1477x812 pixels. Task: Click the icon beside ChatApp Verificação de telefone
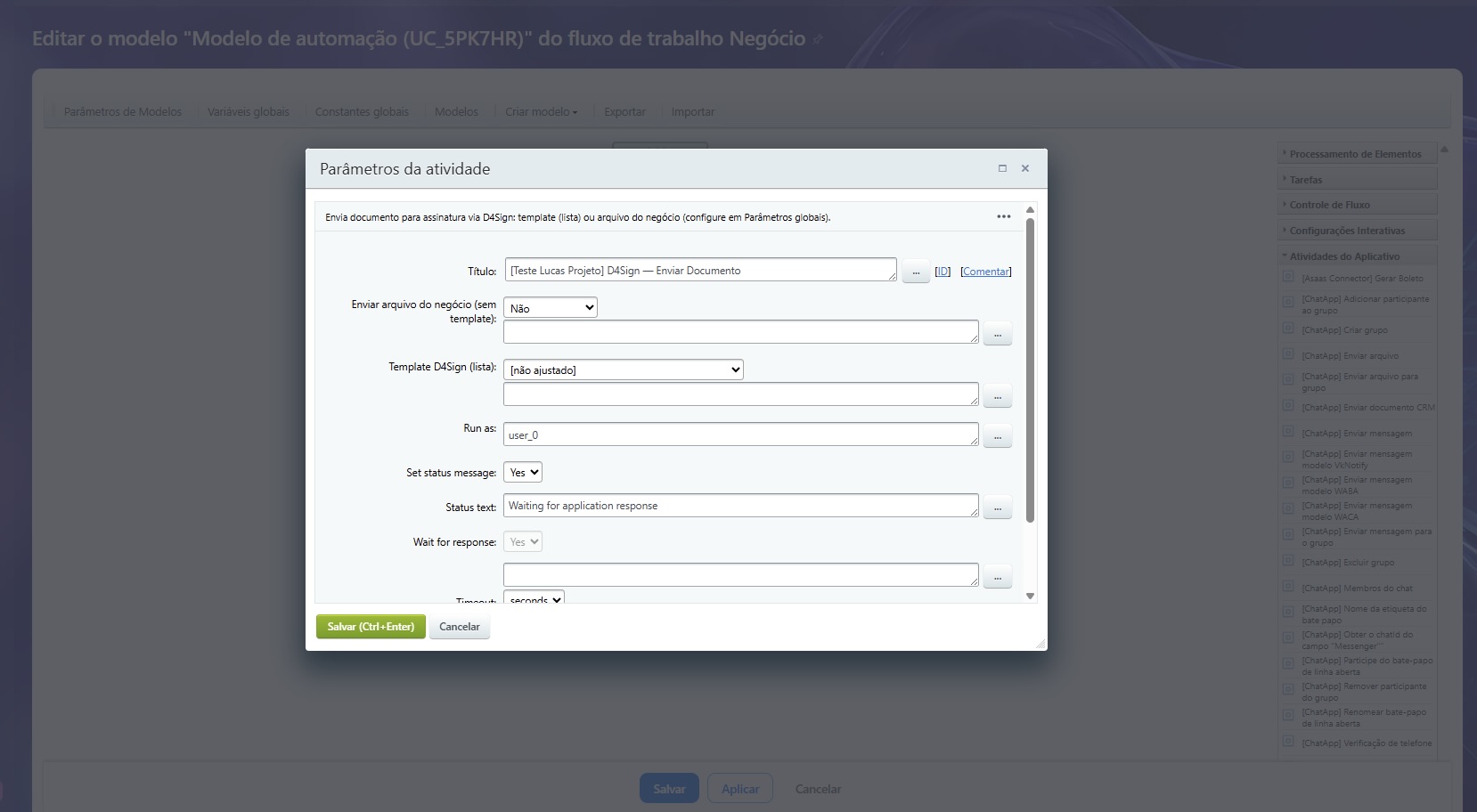coord(1288,742)
